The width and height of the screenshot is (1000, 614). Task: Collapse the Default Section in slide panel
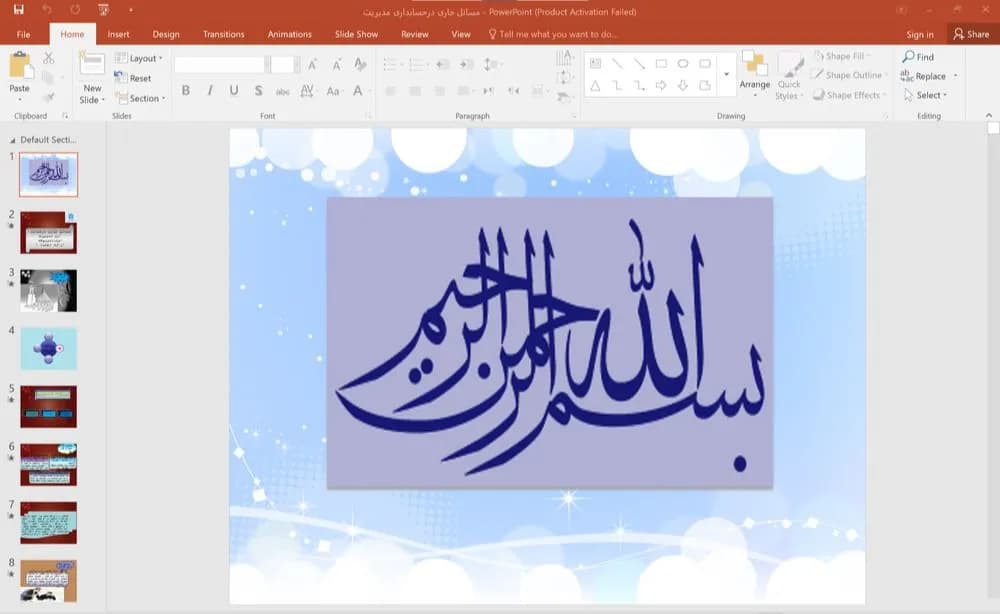(12, 140)
